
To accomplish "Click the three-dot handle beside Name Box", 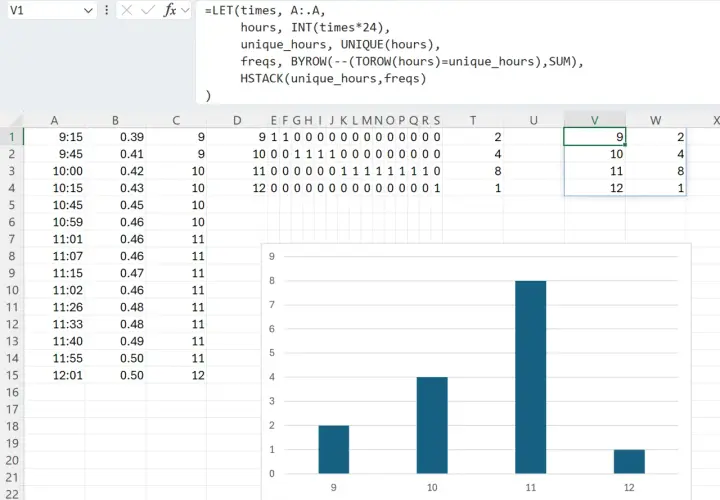I will click(107, 10).
